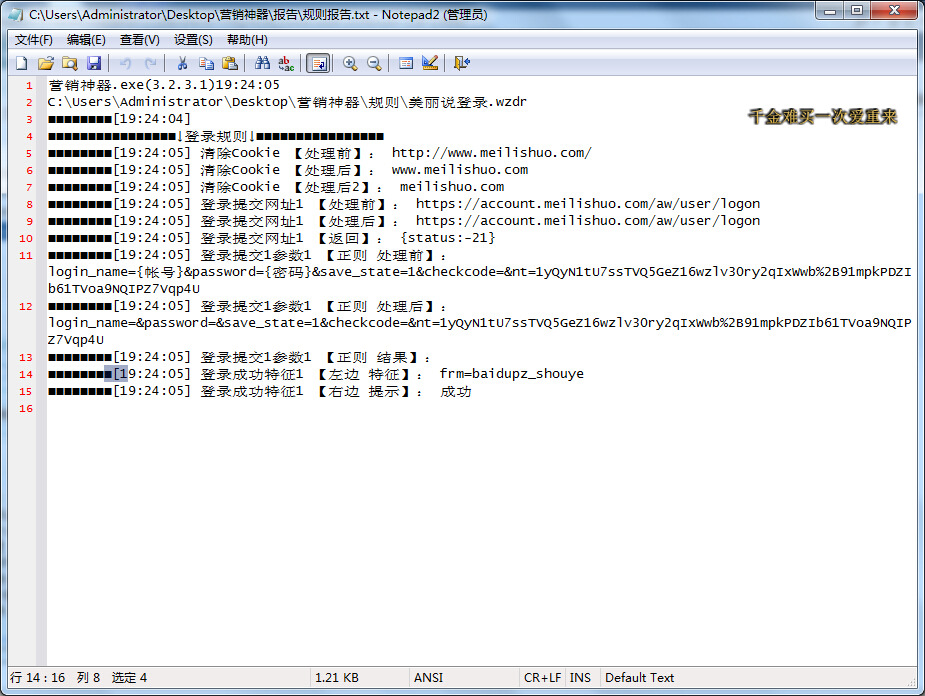Open the 设置(S) menu
925x696 pixels.
(x=193, y=40)
